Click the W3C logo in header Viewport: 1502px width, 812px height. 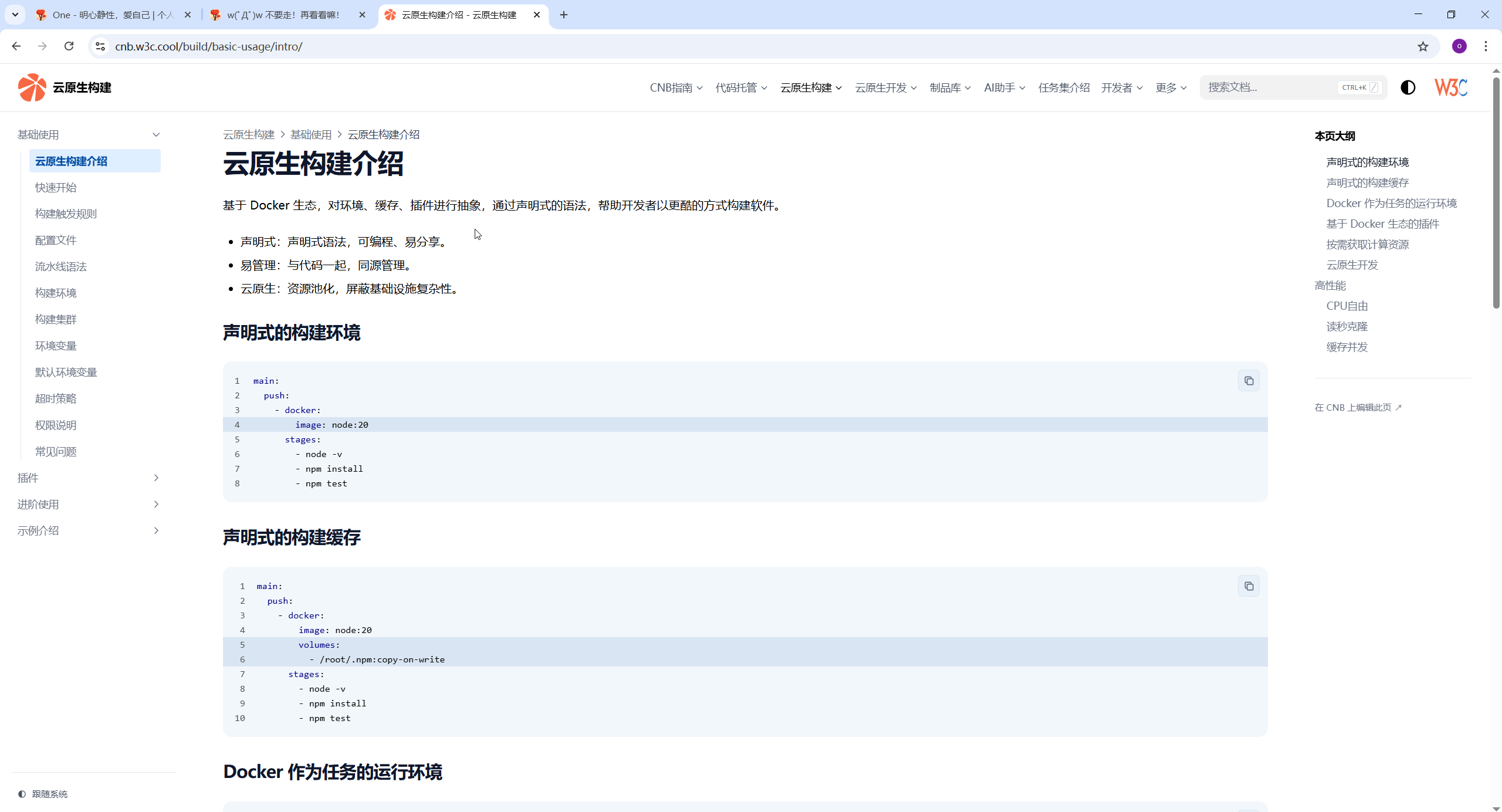[1450, 87]
